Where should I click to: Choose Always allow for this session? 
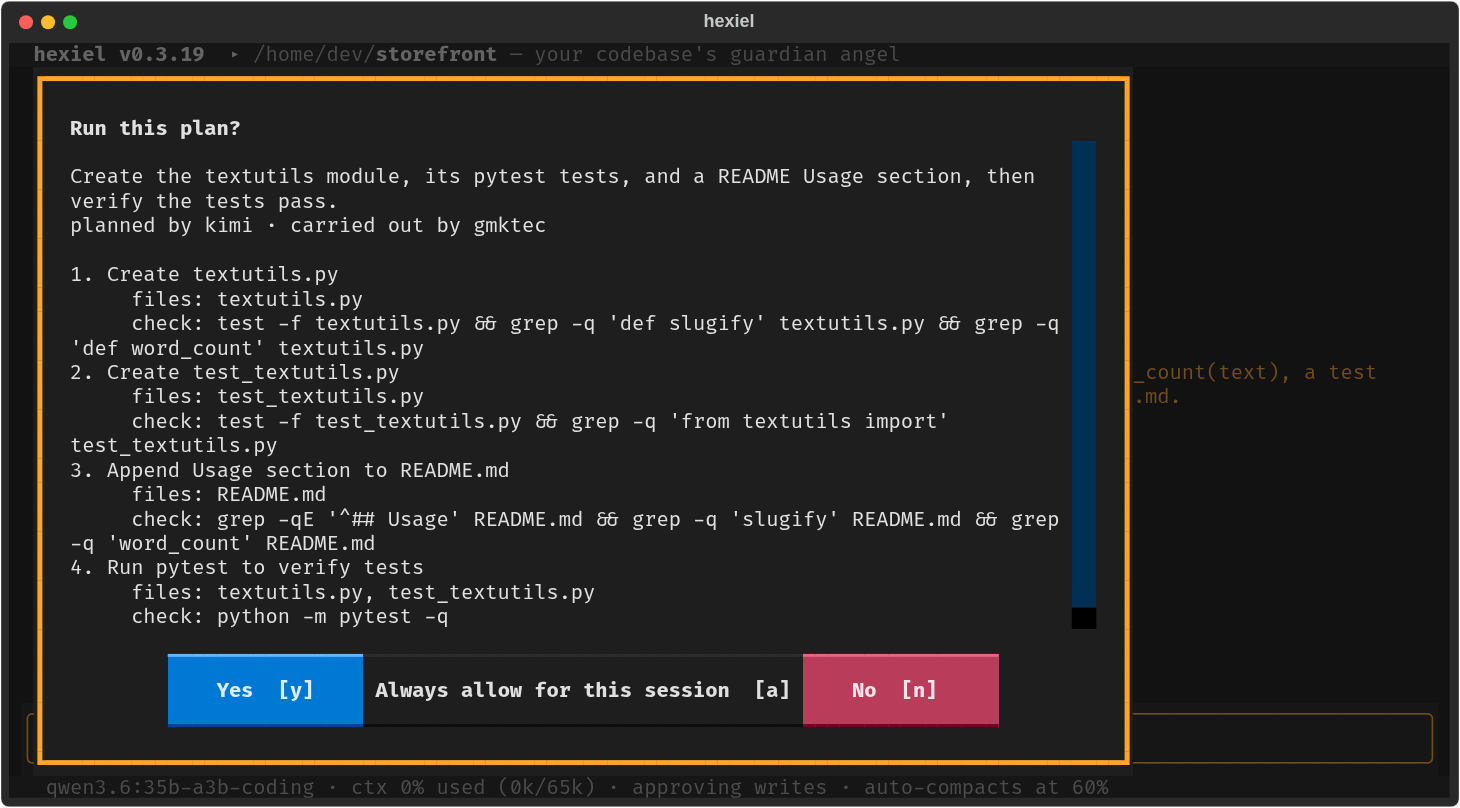click(x=583, y=690)
